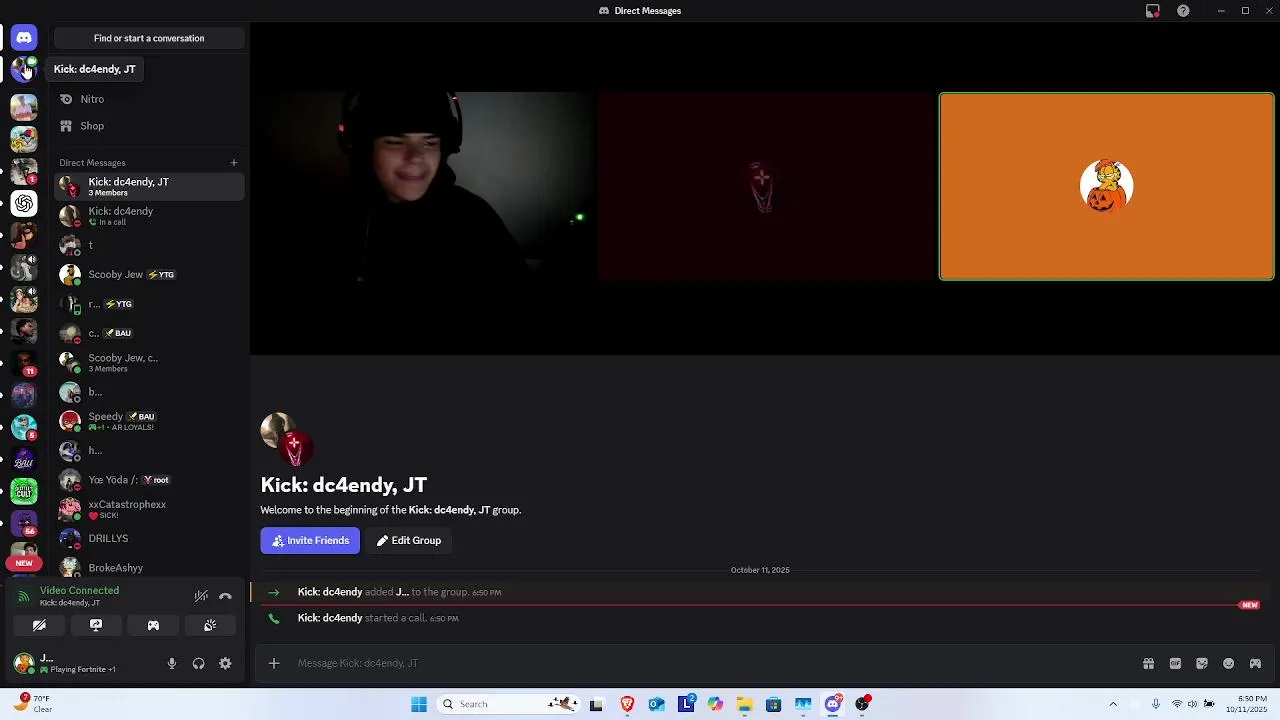Open OBS Studio from the taskbar

862,704
